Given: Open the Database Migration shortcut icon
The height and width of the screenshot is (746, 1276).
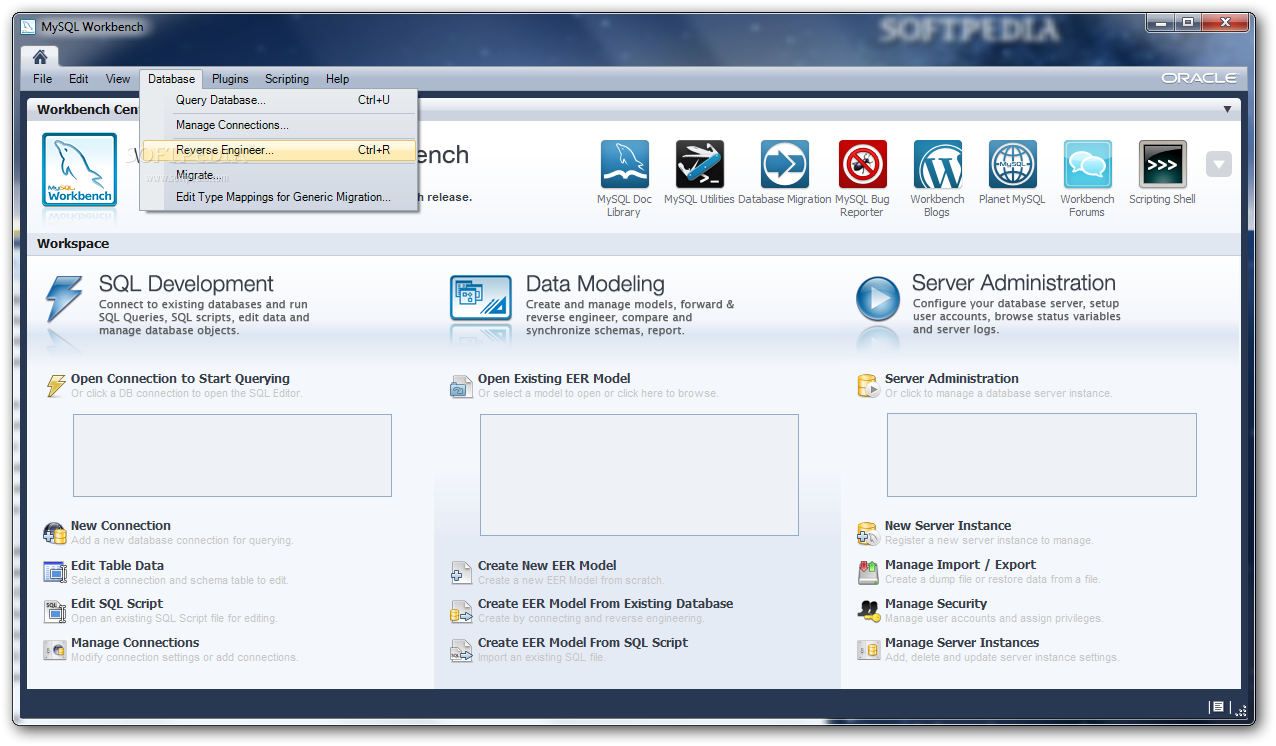Looking at the screenshot, I should [x=785, y=164].
